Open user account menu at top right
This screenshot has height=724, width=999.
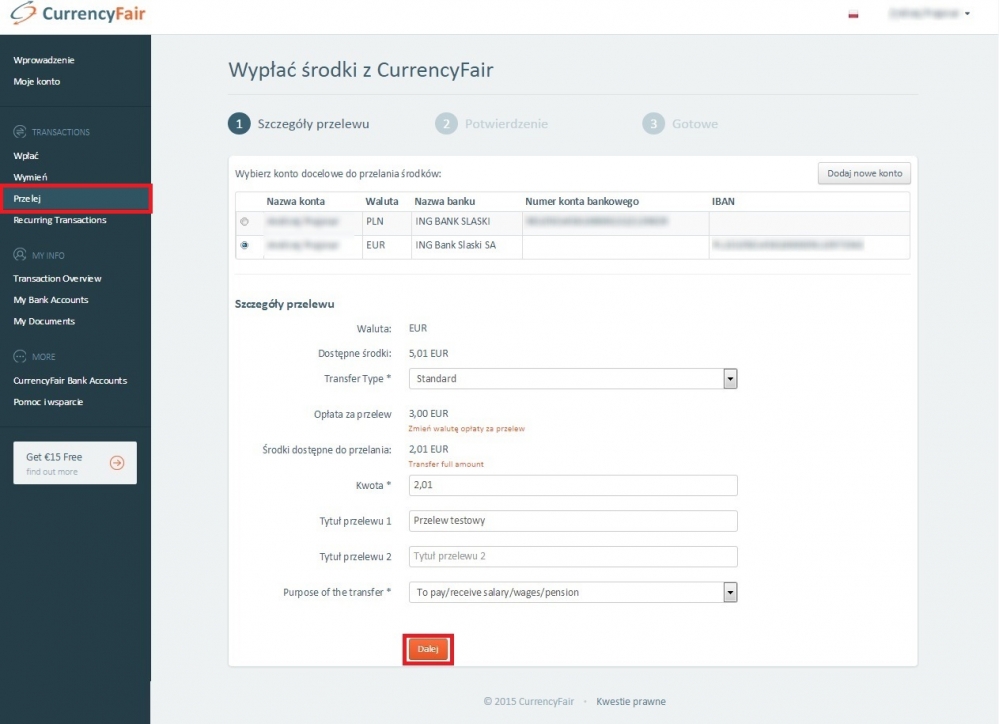point(928,14)
